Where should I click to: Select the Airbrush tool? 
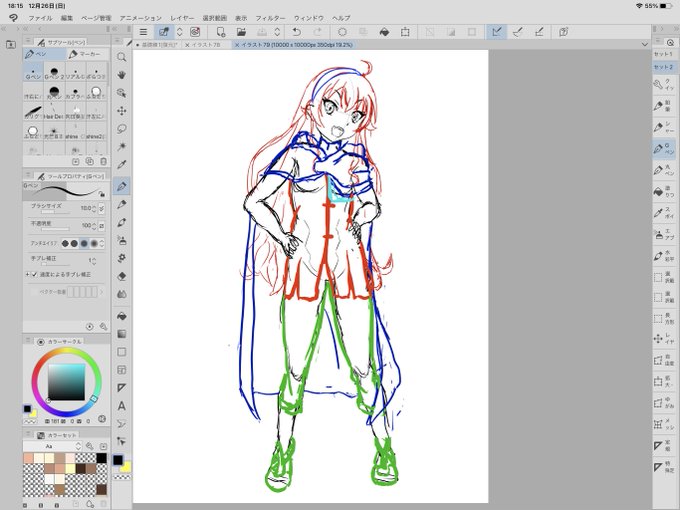tap(122, 240)
